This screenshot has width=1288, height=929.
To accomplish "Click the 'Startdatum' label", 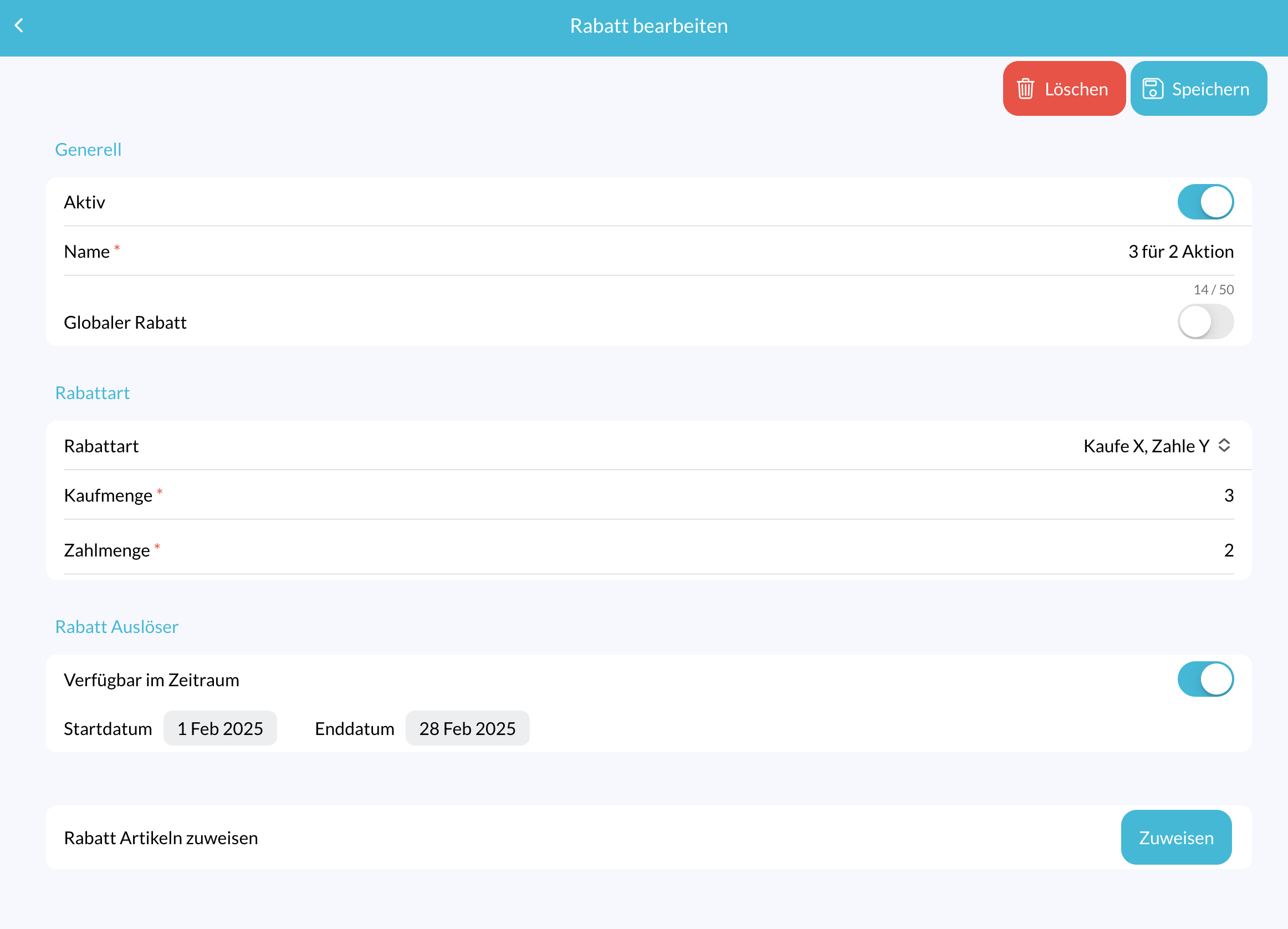I will pyautogui.click(x=108, y=728).
